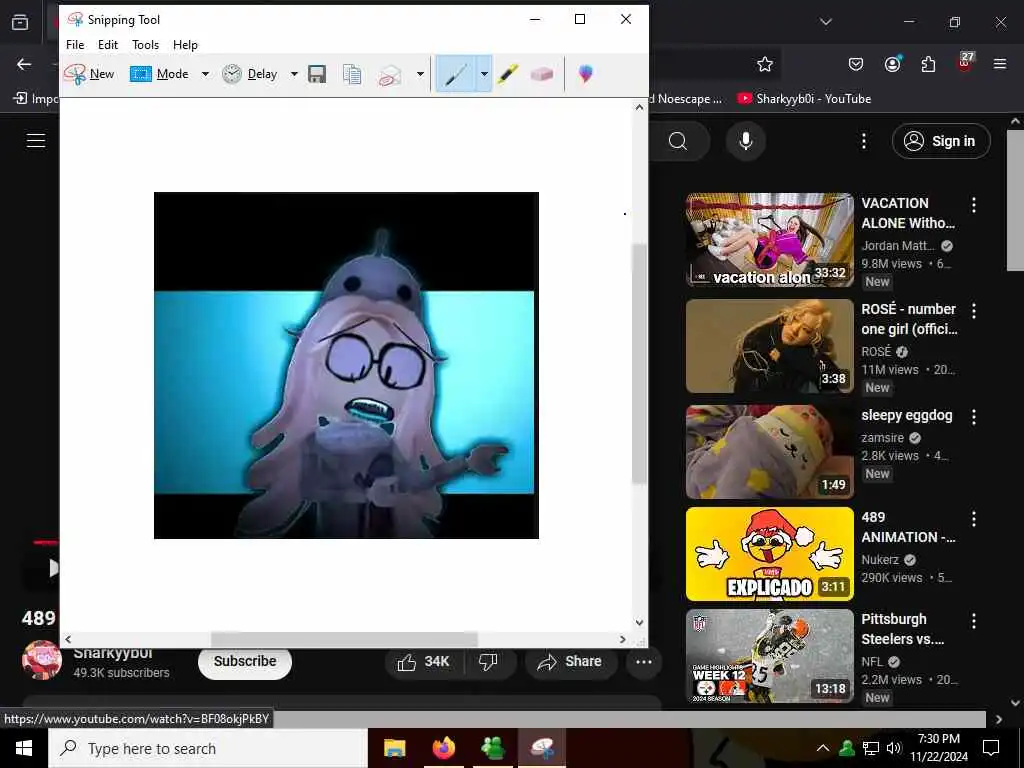
Task: Open YouTube guide hamburger menu
Action: tap(36, 140)
